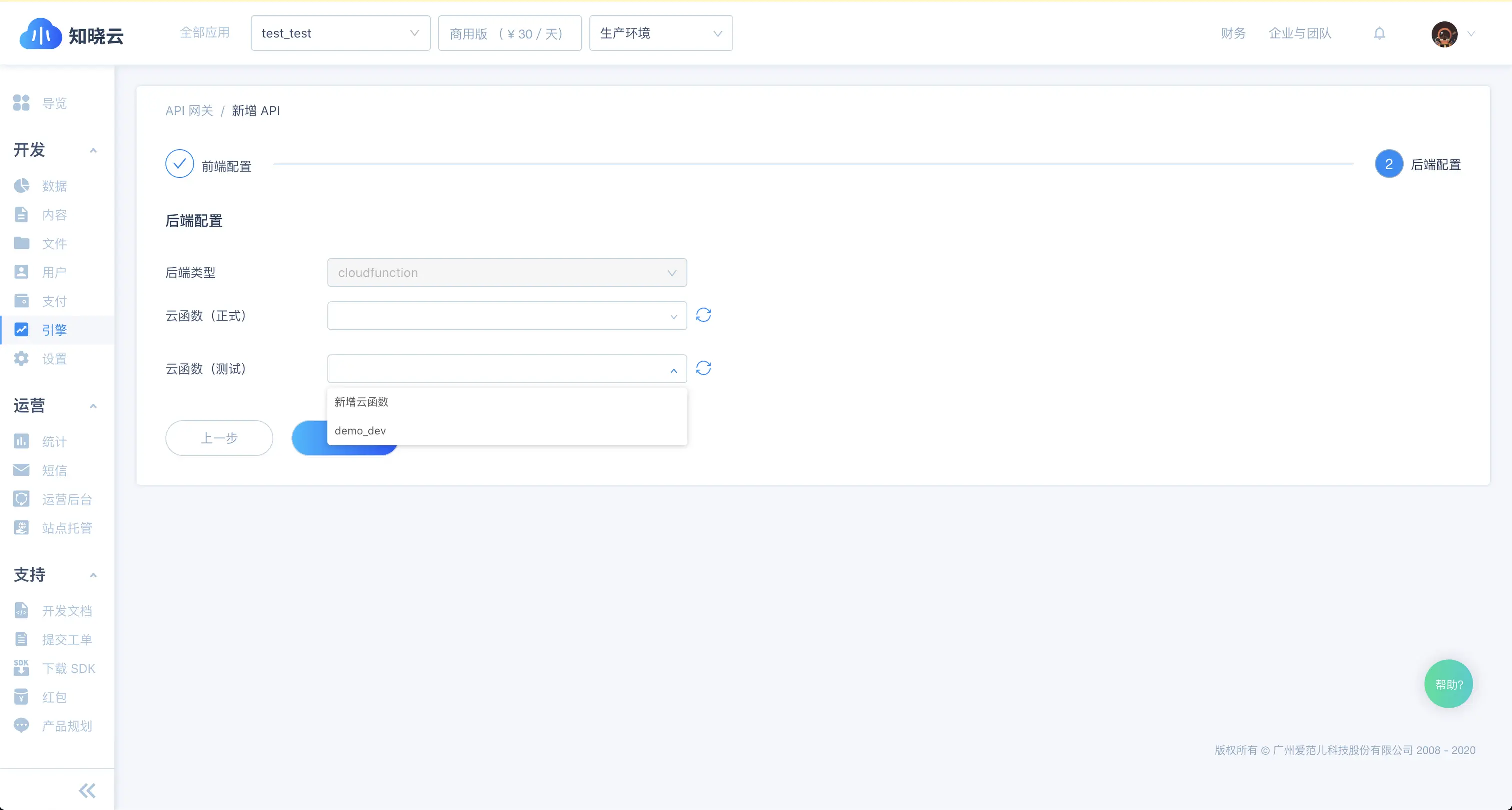
Task: Open 支付 payment section in the sidebar
Action: pos(54,301)
